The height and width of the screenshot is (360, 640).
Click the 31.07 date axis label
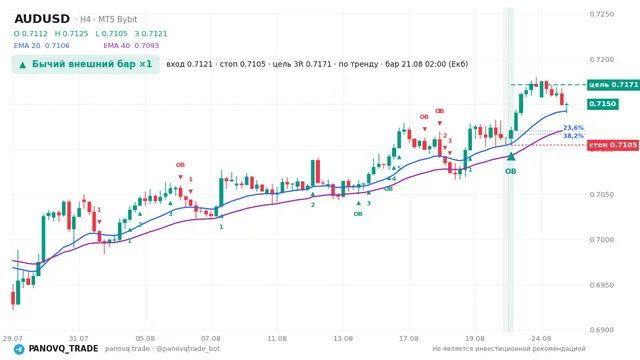point(79,338)
